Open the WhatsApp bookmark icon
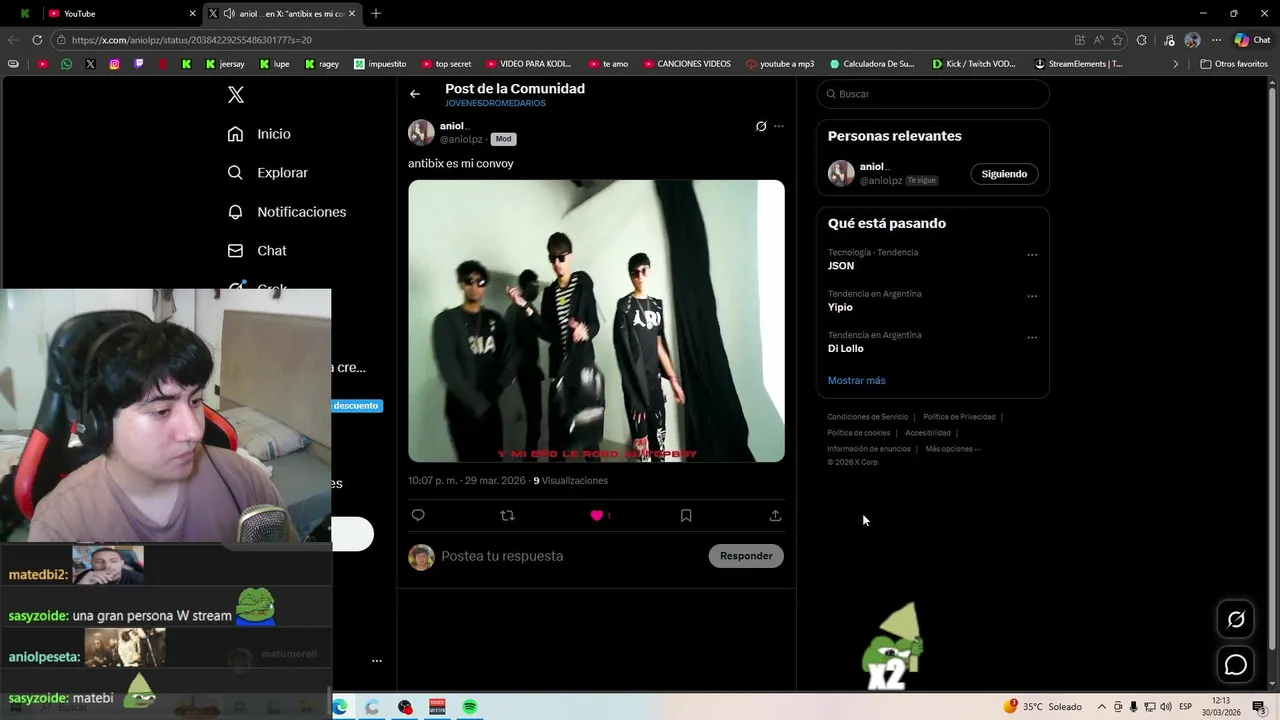Image resolution: width=1280 pixels, height=720 pixels. (x=66, y=64)
